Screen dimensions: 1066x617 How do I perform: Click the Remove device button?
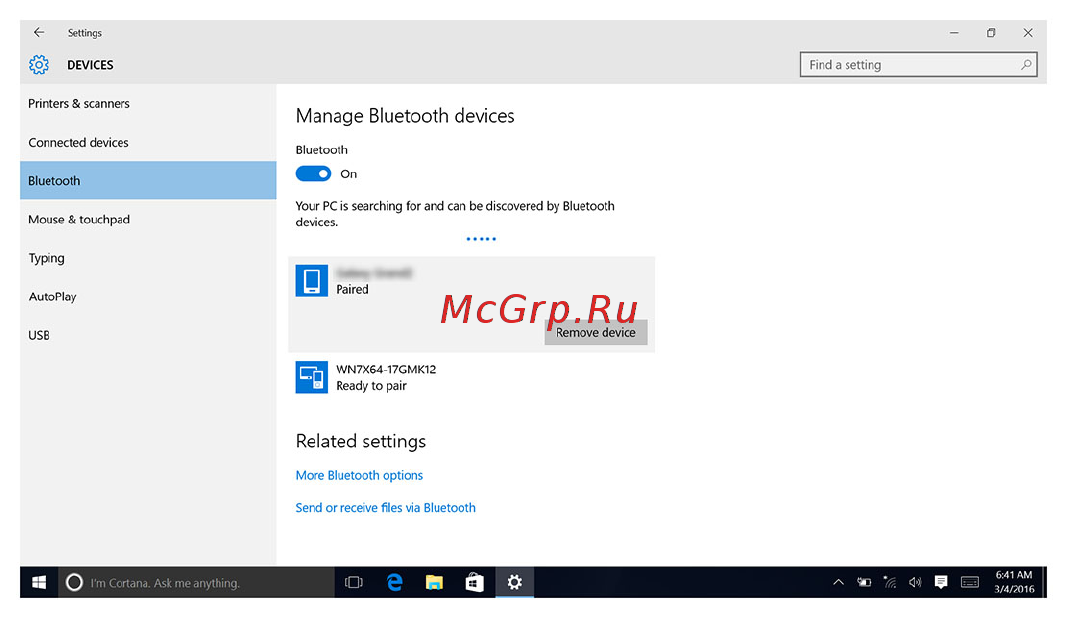tap(596, 332)
